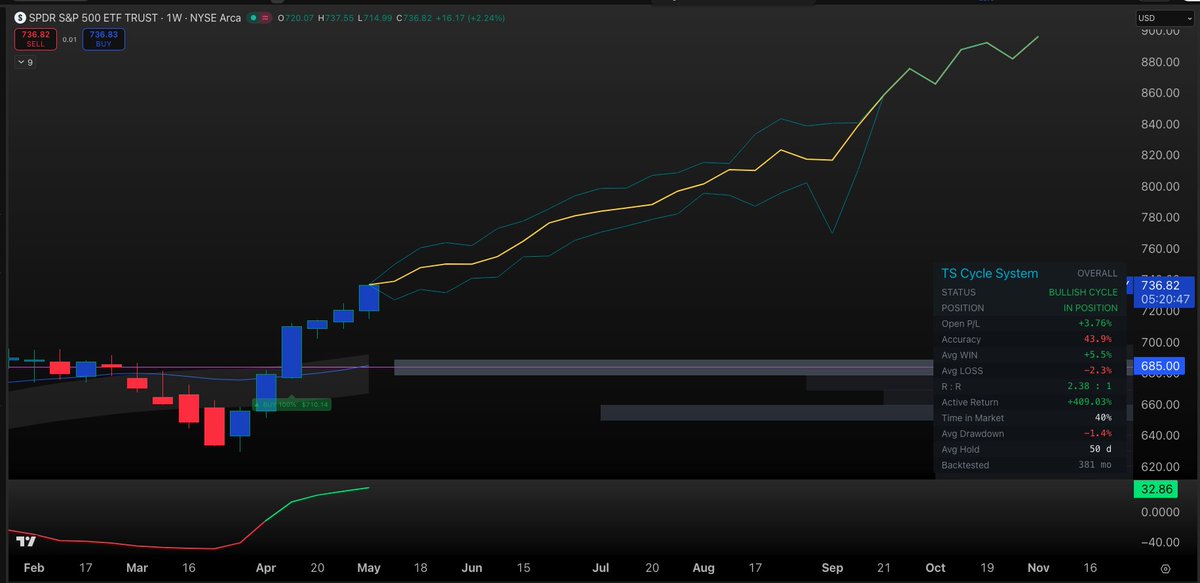Click the Jun date label on time axis
This screenshot has width=1200, height=583.
472,568
